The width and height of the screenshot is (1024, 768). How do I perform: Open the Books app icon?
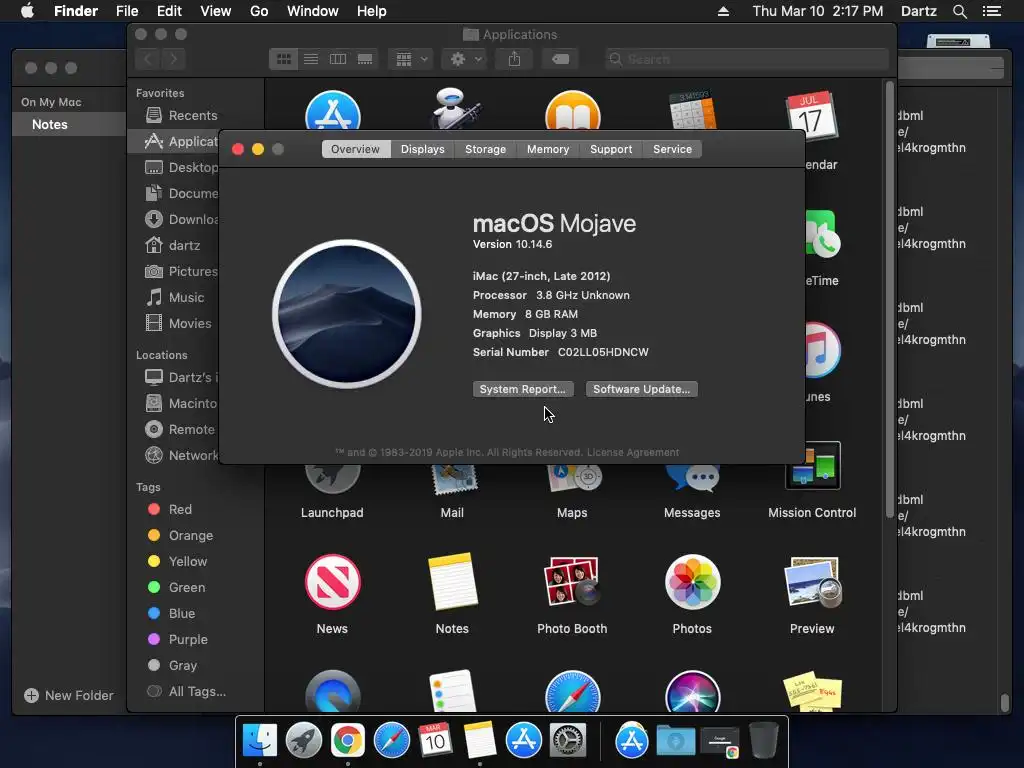573,111
